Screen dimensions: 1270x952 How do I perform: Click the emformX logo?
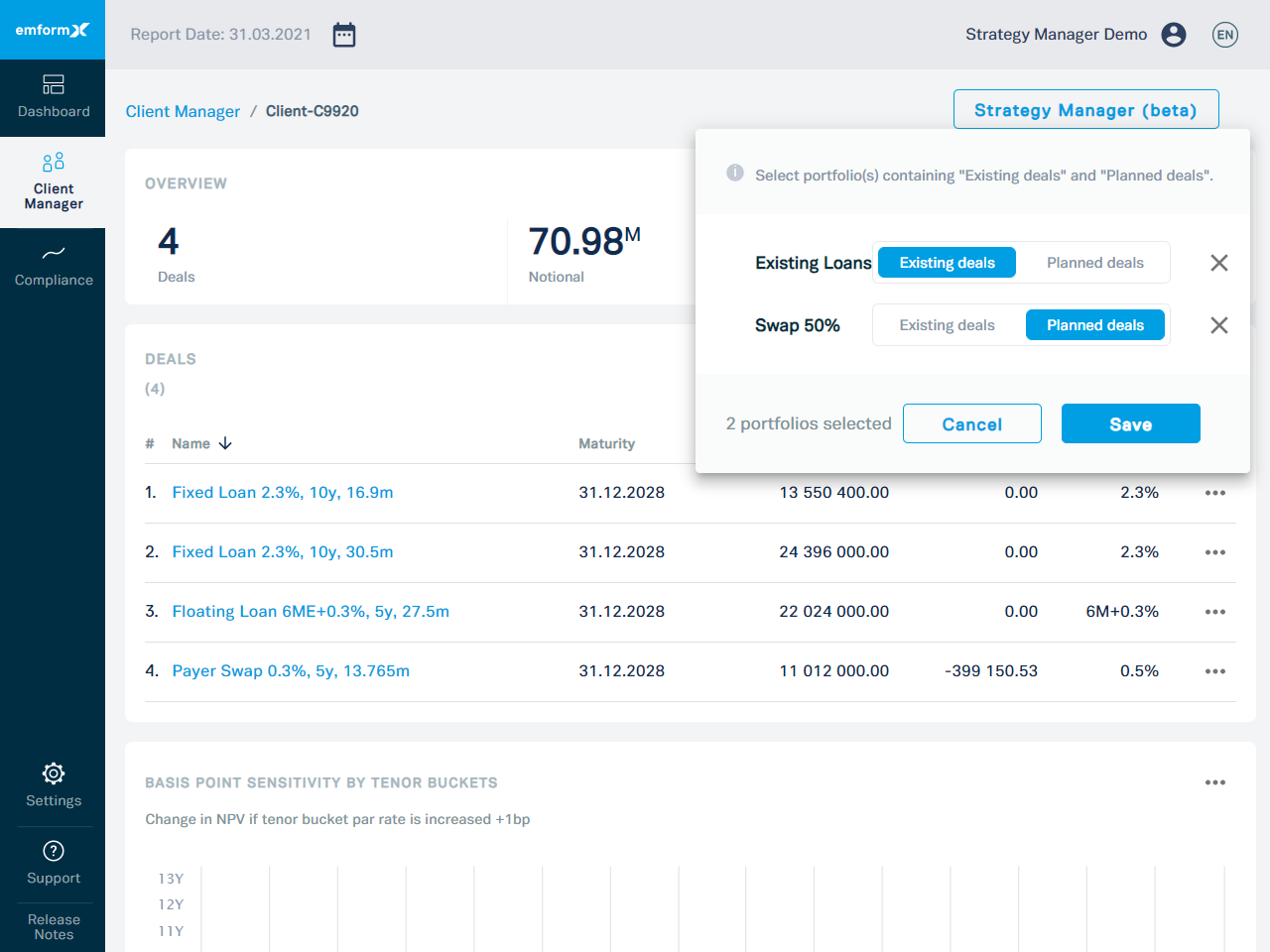53,30
